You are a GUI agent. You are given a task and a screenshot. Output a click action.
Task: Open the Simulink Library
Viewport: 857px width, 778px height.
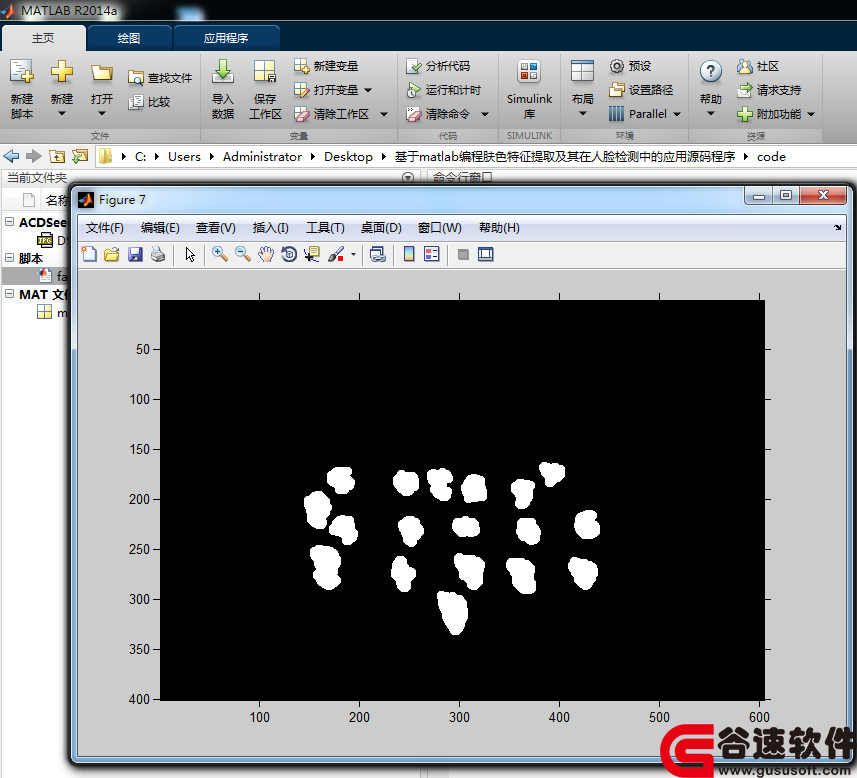coord(529,89)
